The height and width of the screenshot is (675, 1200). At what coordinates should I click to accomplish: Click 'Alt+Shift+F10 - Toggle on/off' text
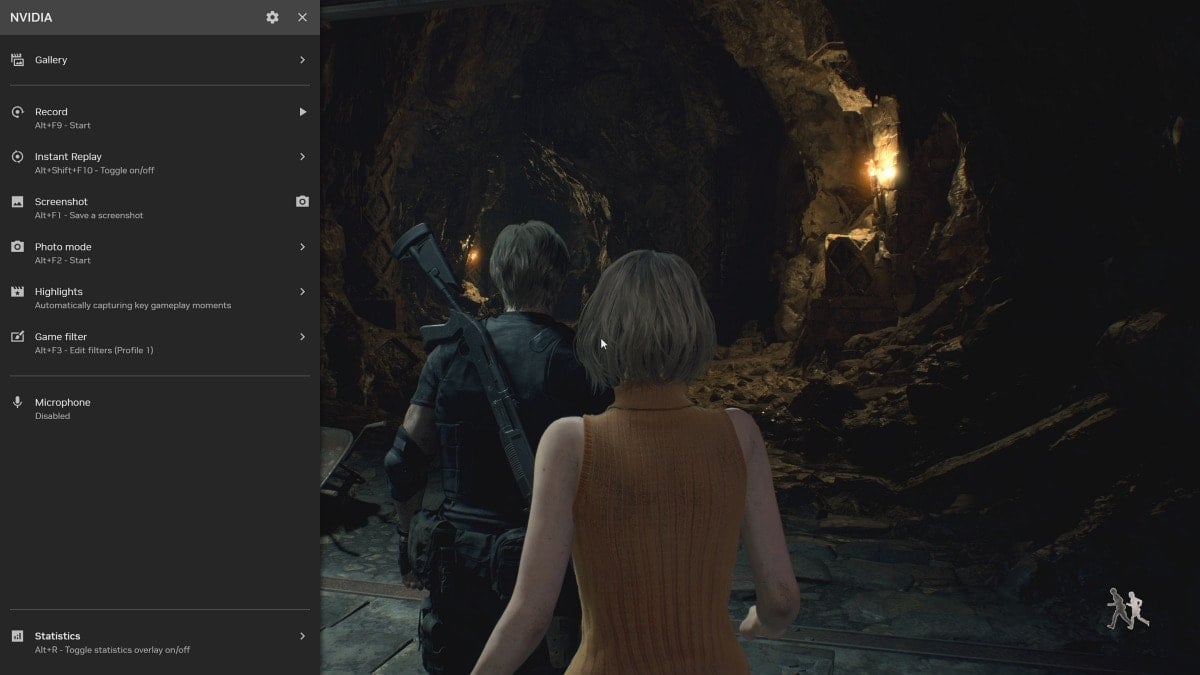(95, 171)
